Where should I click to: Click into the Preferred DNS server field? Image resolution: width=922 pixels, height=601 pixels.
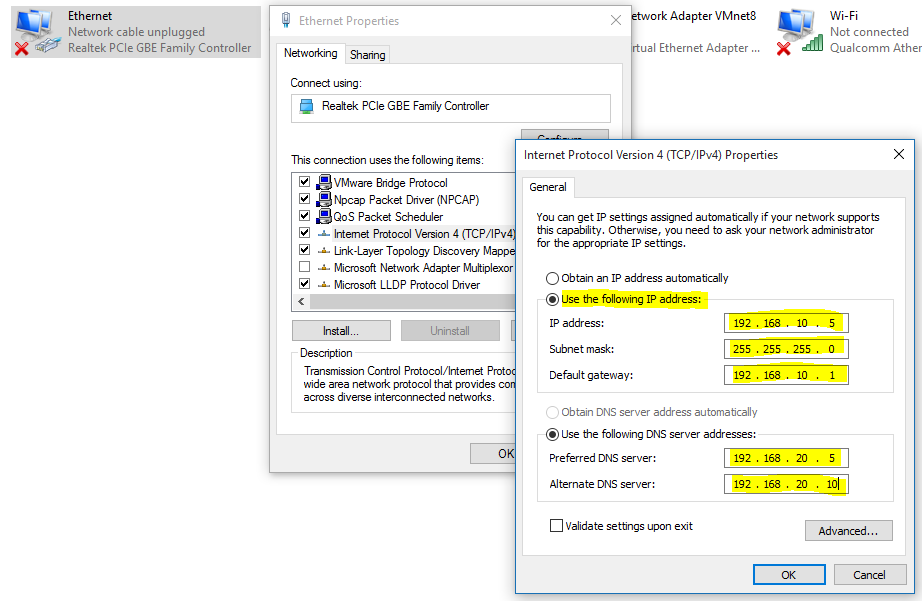point(785,458)
